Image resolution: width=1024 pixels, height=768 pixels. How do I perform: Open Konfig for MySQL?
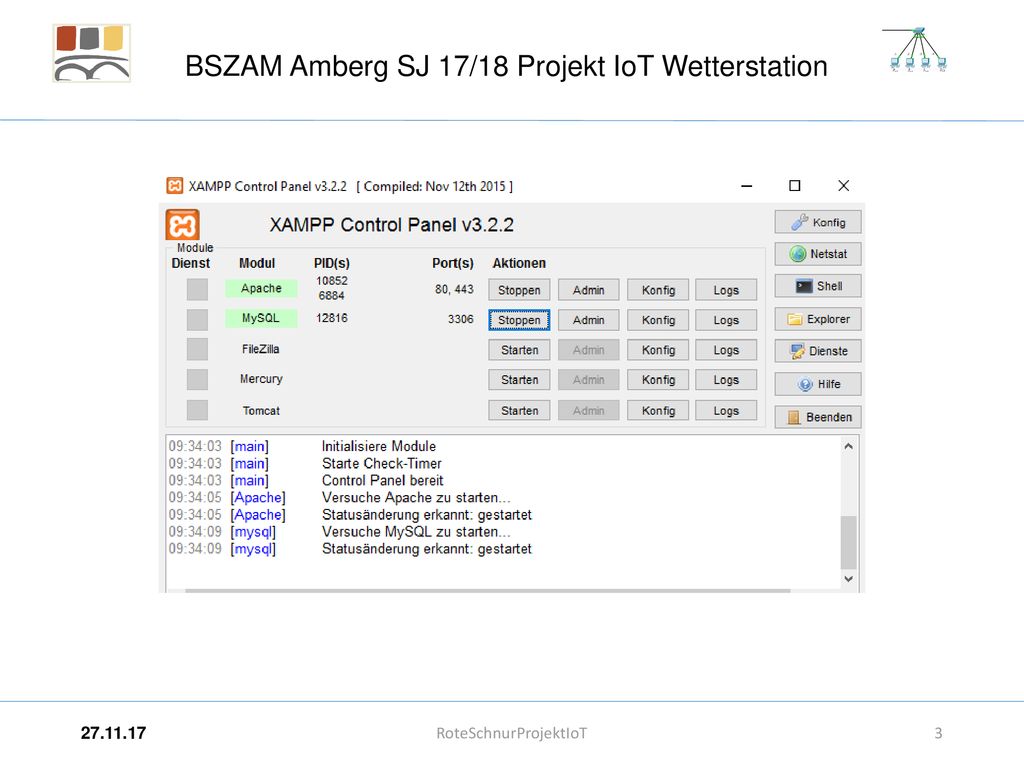(x=658, y=320)
